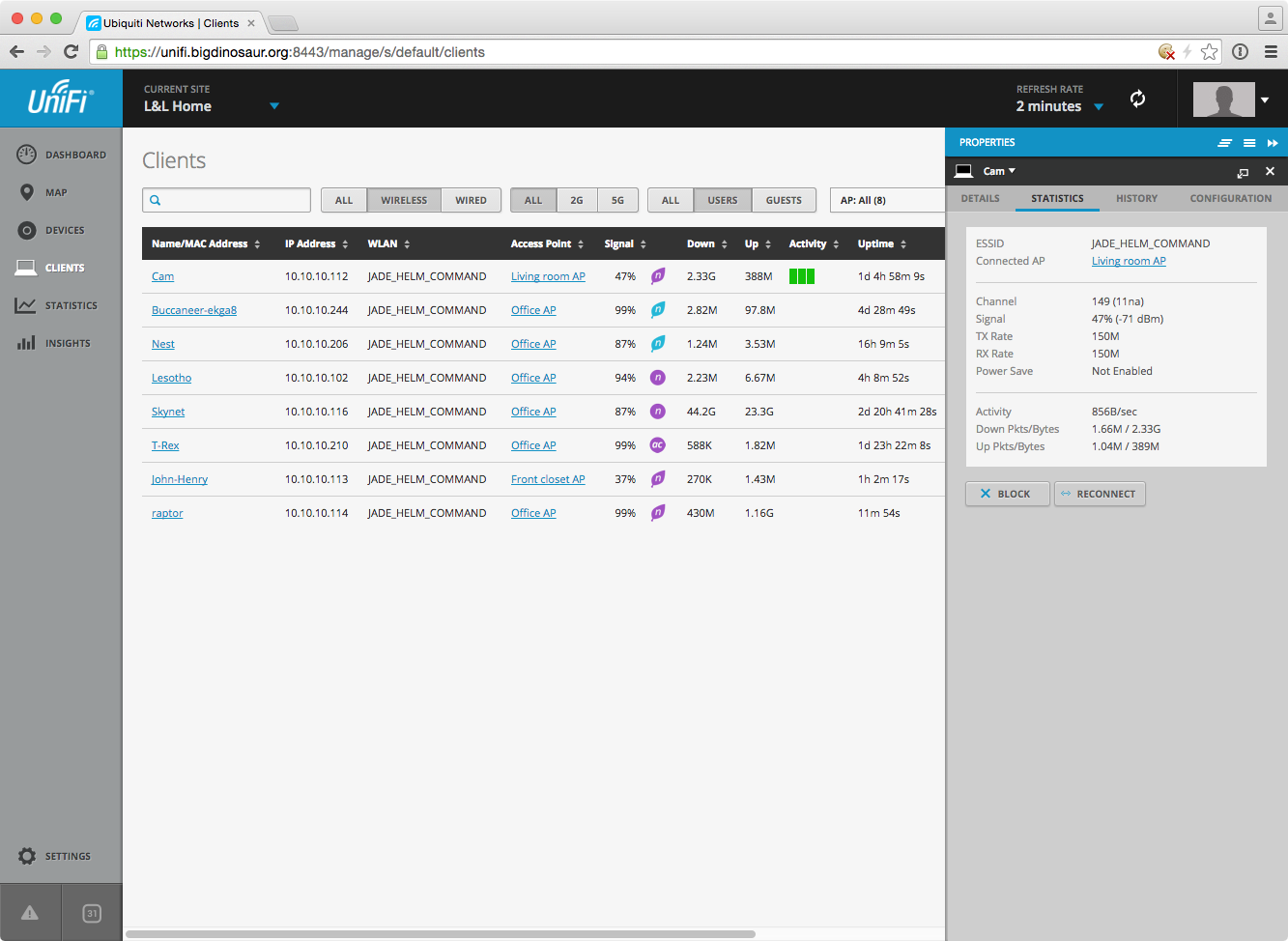Show only 5G band clients

coord(617,200)
